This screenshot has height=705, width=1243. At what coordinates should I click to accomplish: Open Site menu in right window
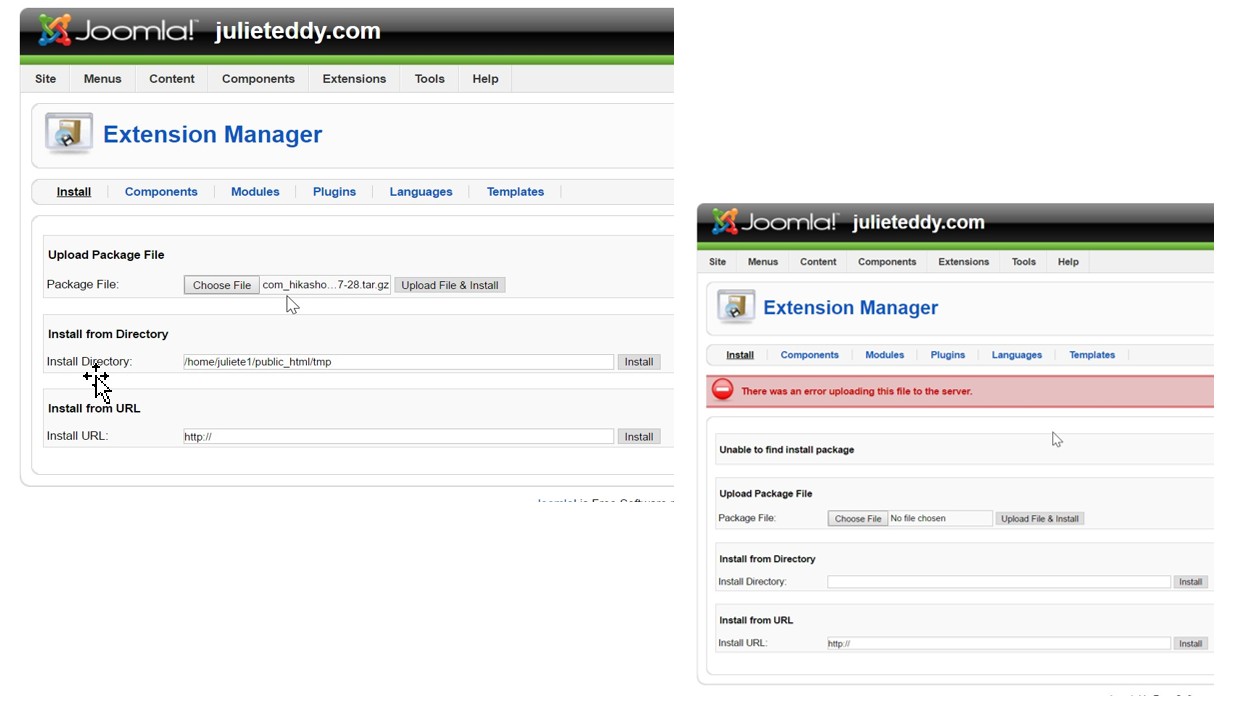[x=718, y=262]
